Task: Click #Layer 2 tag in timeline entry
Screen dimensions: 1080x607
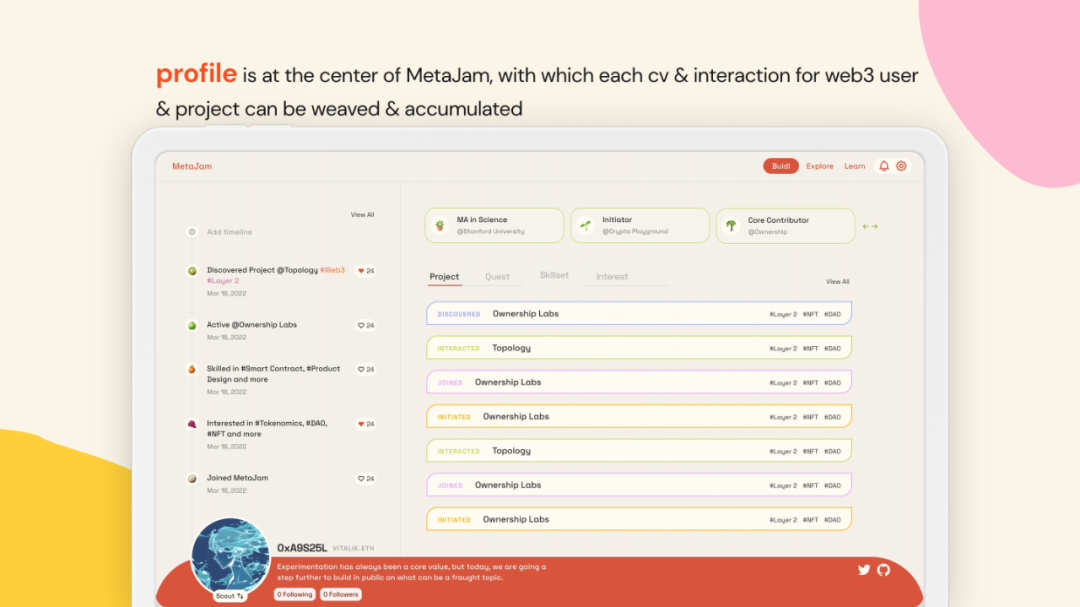Action: pyautogui.click(x=223, y=281)
